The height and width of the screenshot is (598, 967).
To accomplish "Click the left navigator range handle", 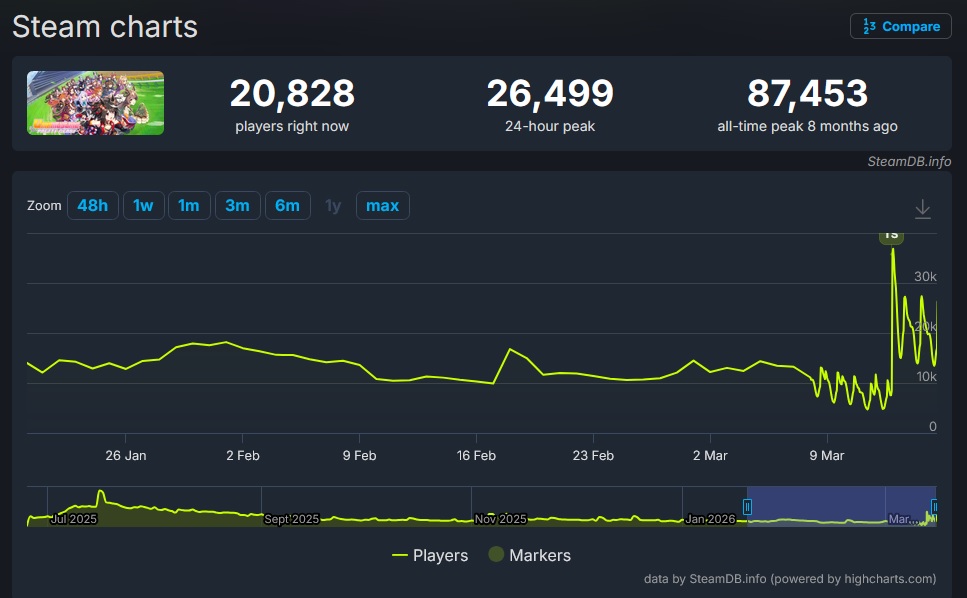I will click(x=747, y=507).
